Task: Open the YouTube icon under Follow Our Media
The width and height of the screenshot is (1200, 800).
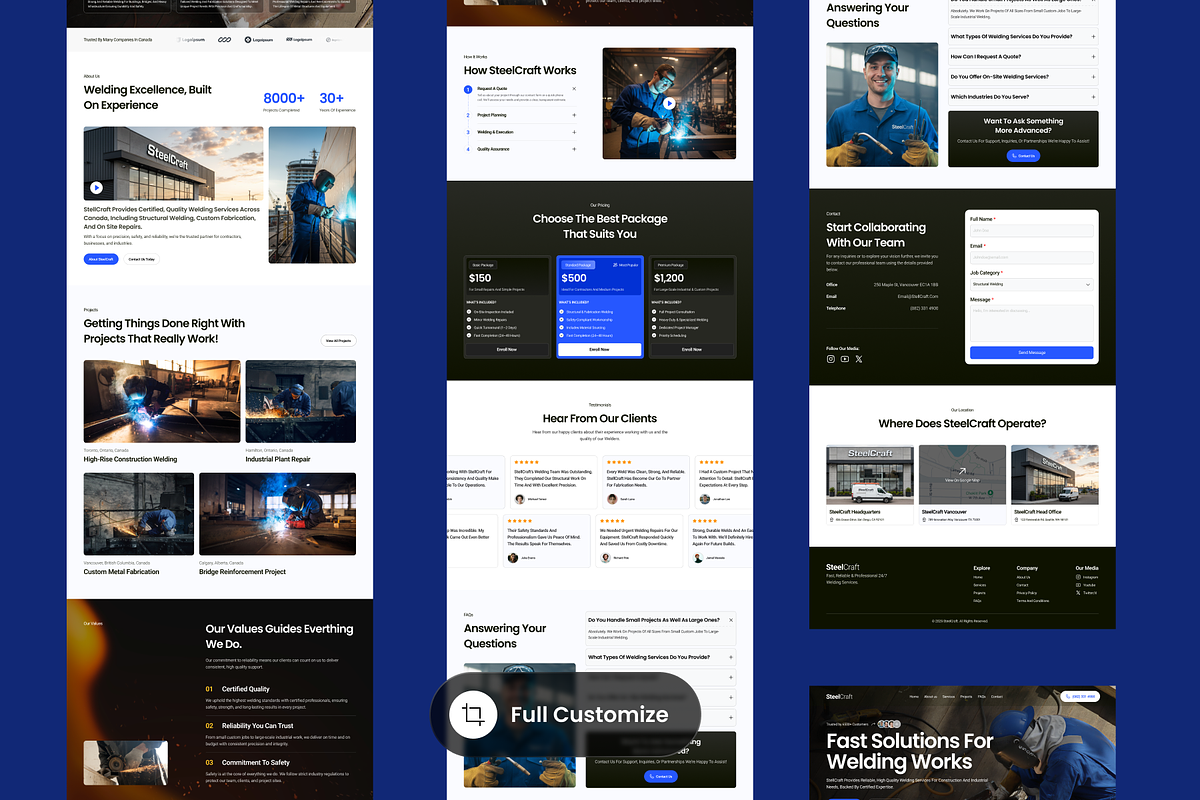Action: click(x=845, y=359)
